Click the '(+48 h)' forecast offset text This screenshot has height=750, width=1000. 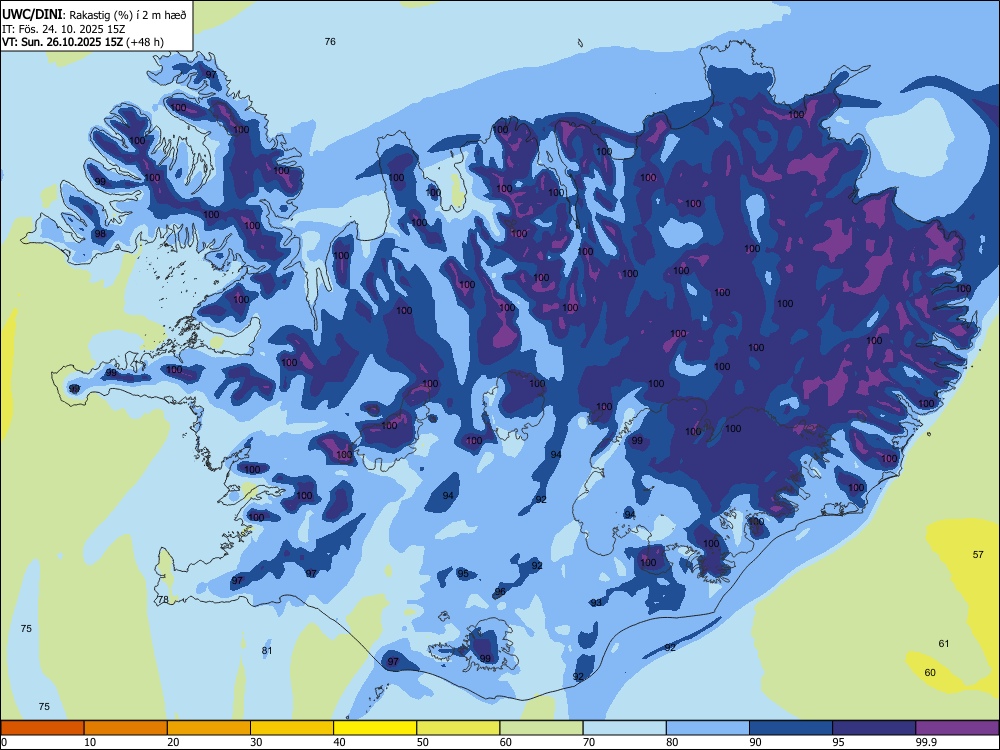[145, 42]
